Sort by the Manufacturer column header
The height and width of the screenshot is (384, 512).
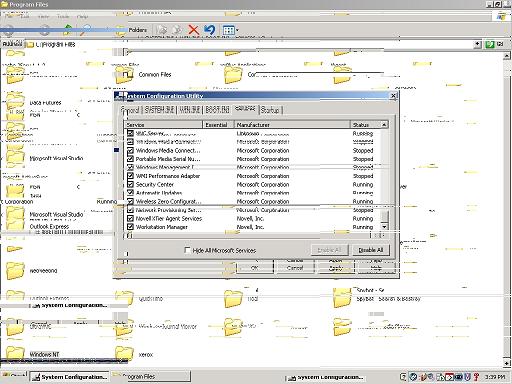[292, 125]
